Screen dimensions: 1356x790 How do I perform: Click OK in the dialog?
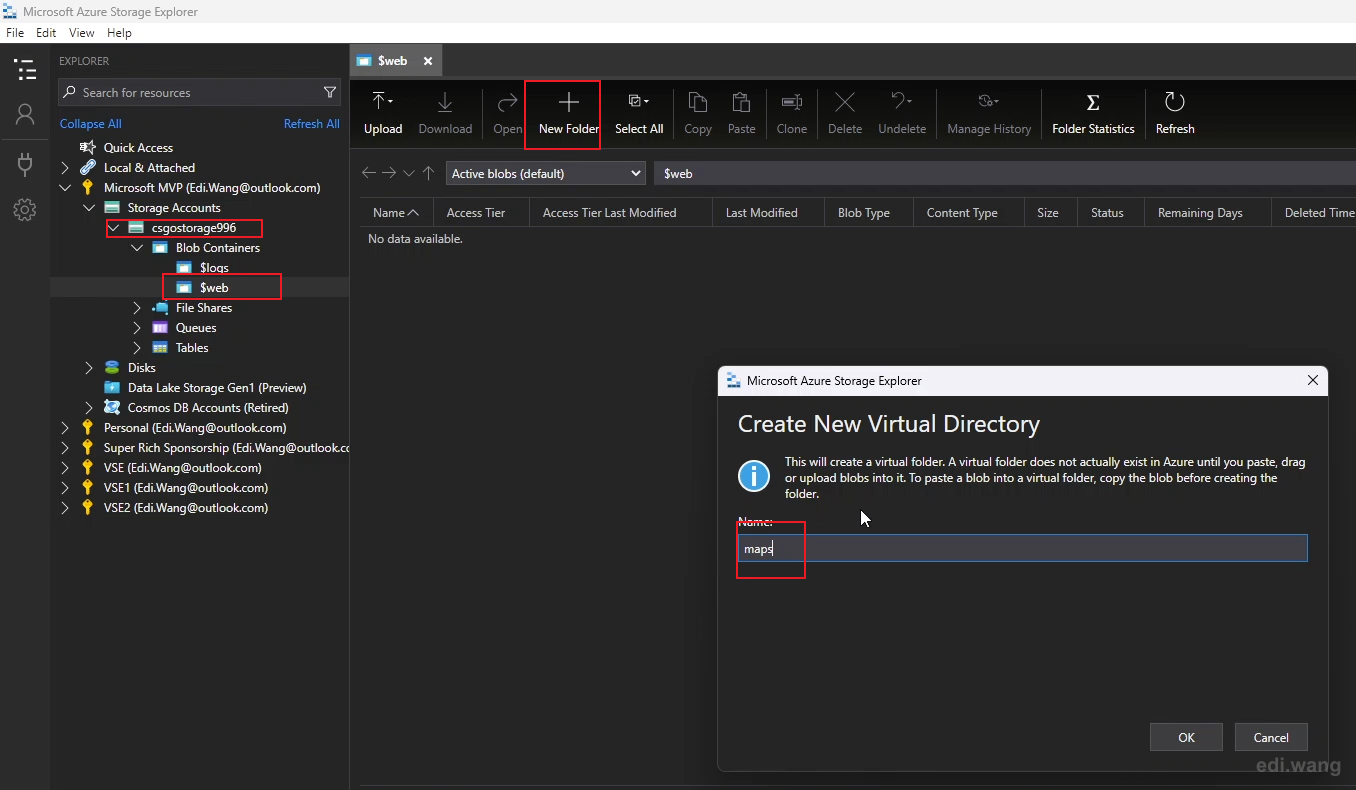(1186, 737)
